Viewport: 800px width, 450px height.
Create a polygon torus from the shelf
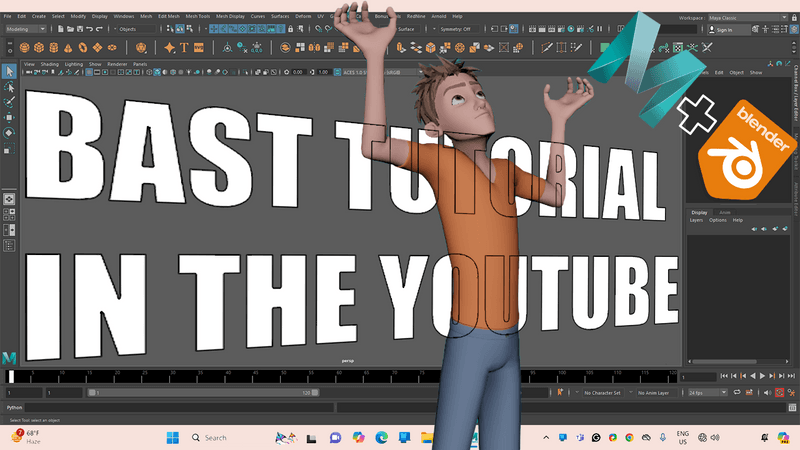pos(83,47)
